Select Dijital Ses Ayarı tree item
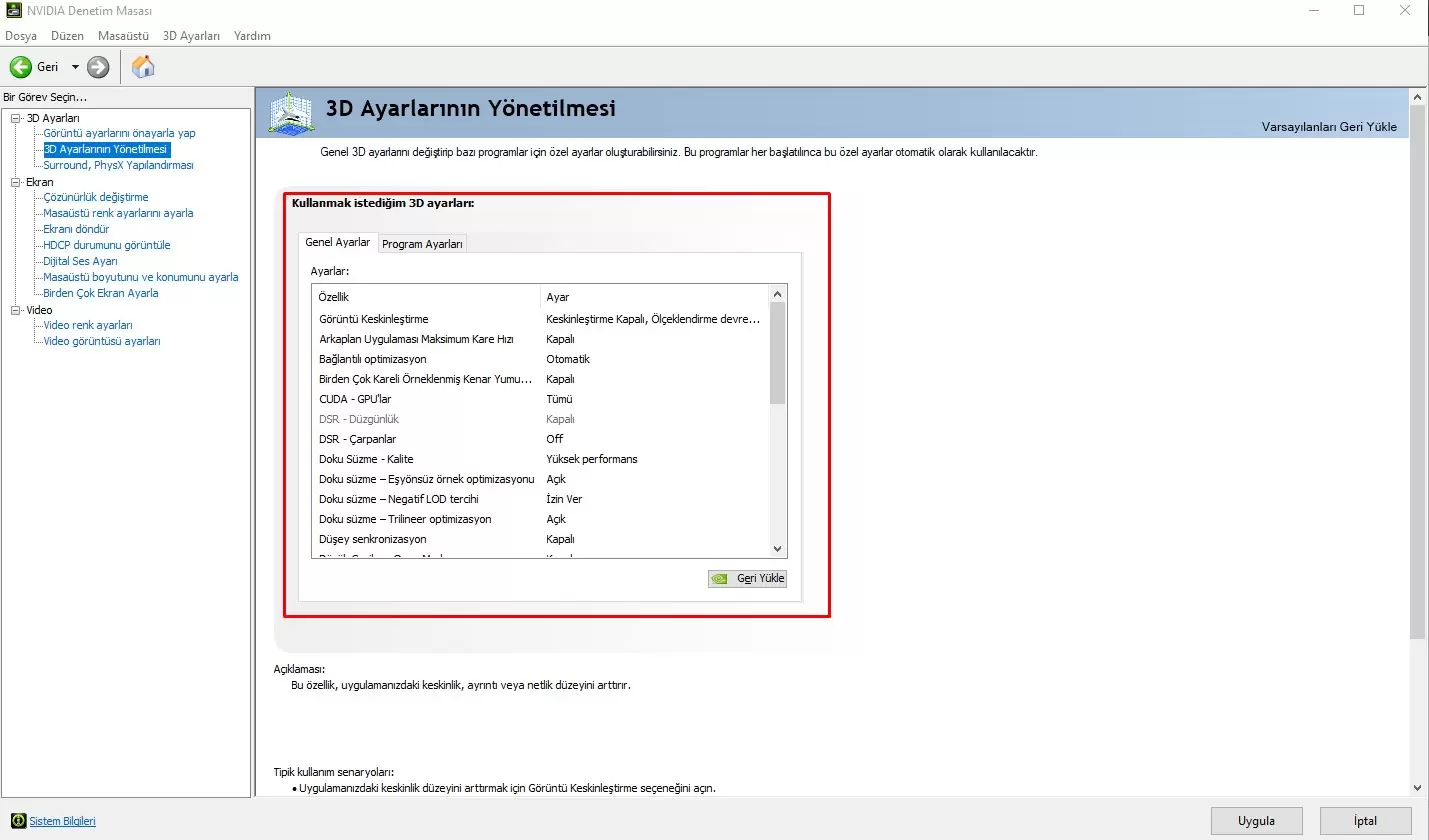This screenshot has width=1429, height=840. (x=80, y=261)
